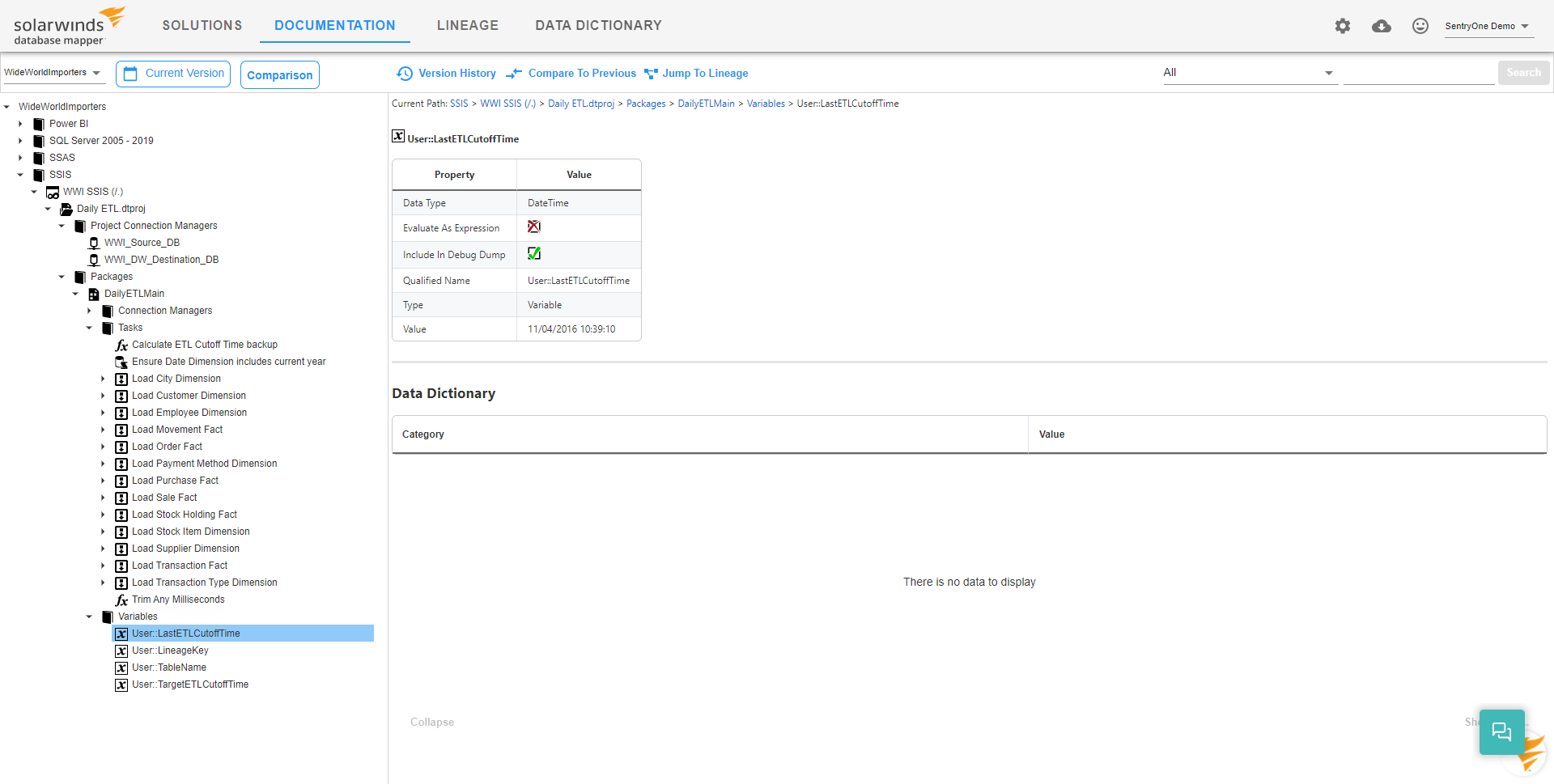This screenshot has height=784, width=1554.
Task: Click the User::TableName variable icon
Action: tap(121, 668)
